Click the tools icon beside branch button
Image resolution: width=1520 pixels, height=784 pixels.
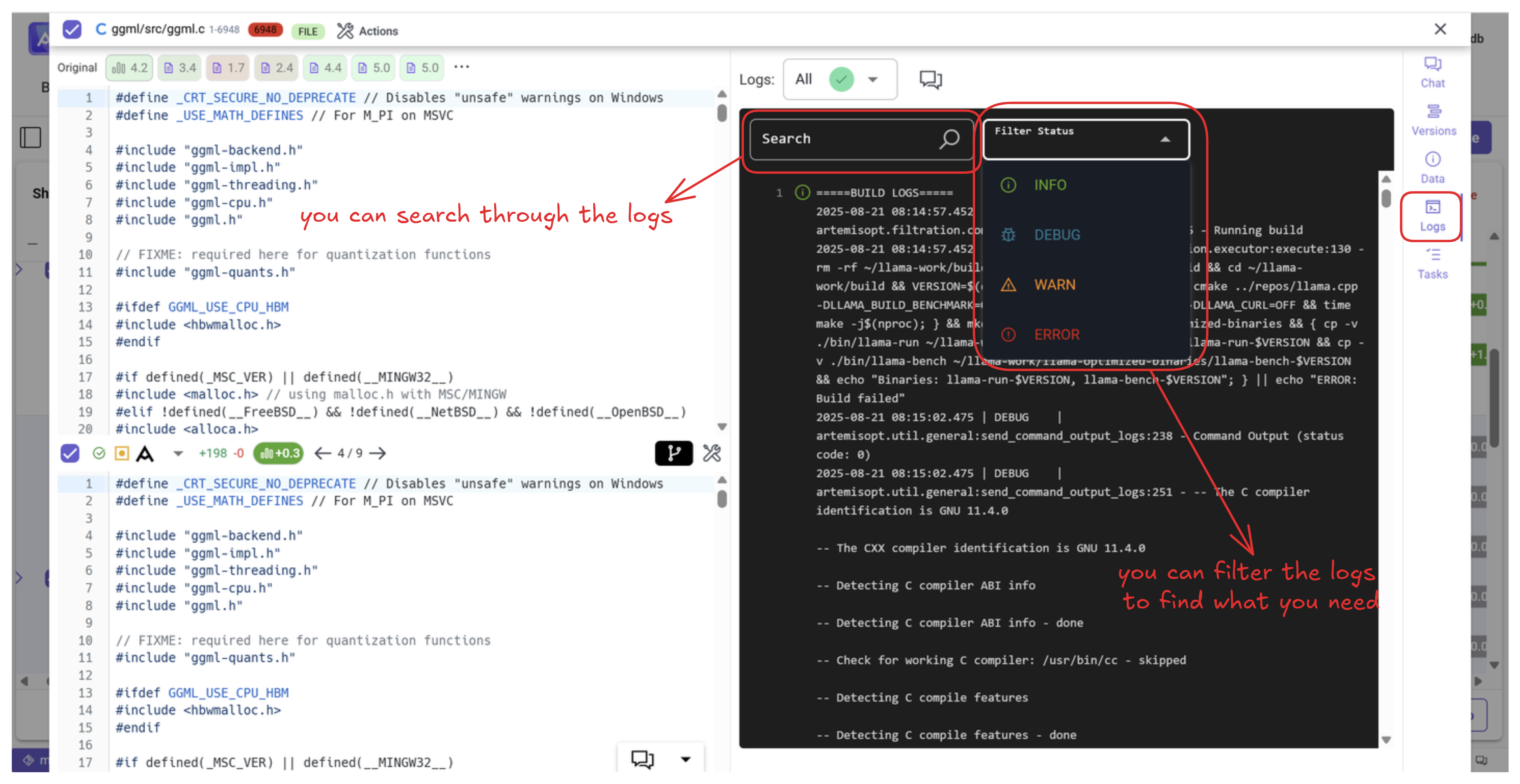(712, 453)
